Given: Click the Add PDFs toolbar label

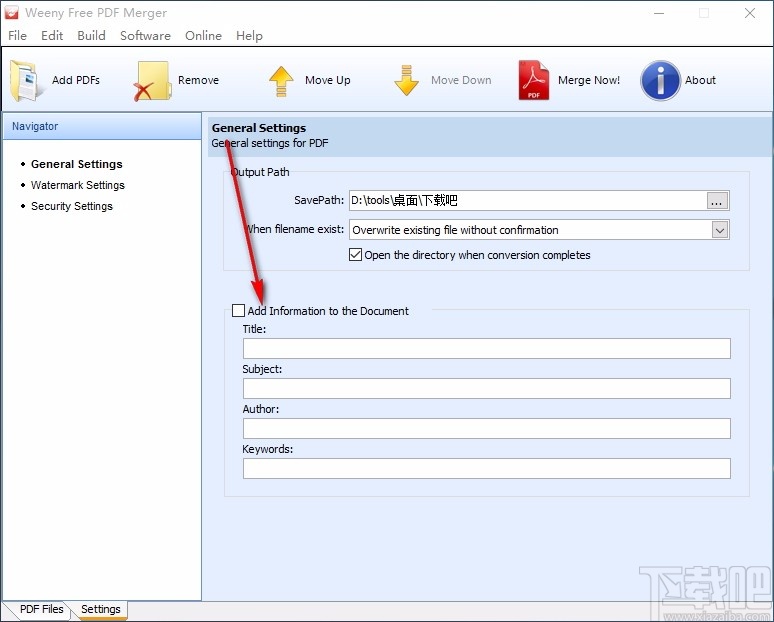Looking at the screenshot, I should click(x=76, y=80).
